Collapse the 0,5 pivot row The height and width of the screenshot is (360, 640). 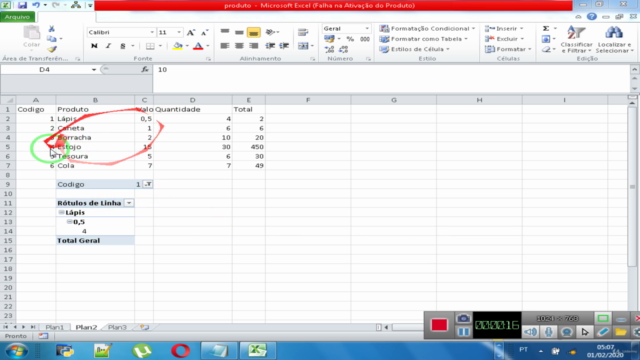pos(69,222)
